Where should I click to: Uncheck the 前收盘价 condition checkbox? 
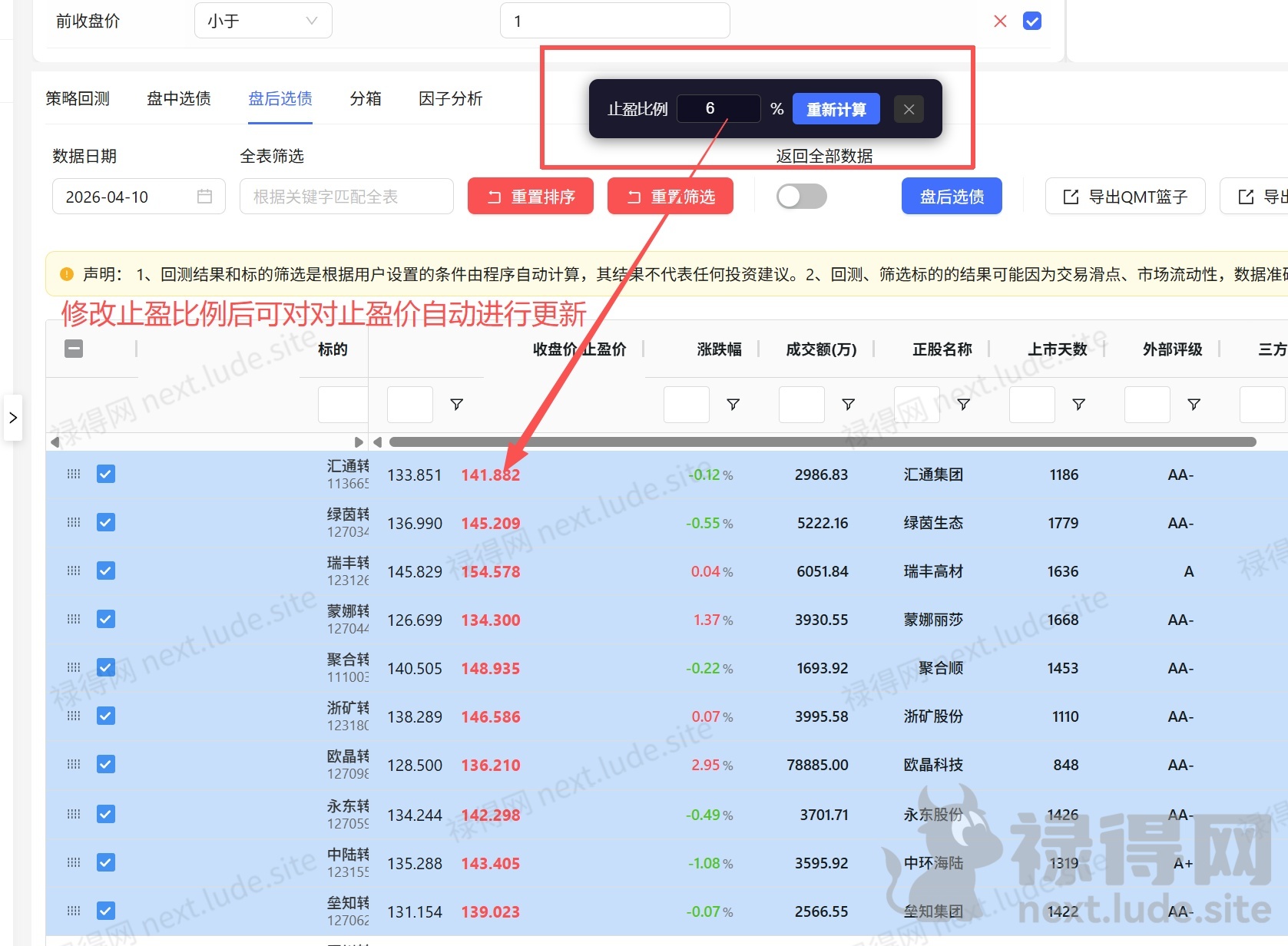(x=1032, y=21)
